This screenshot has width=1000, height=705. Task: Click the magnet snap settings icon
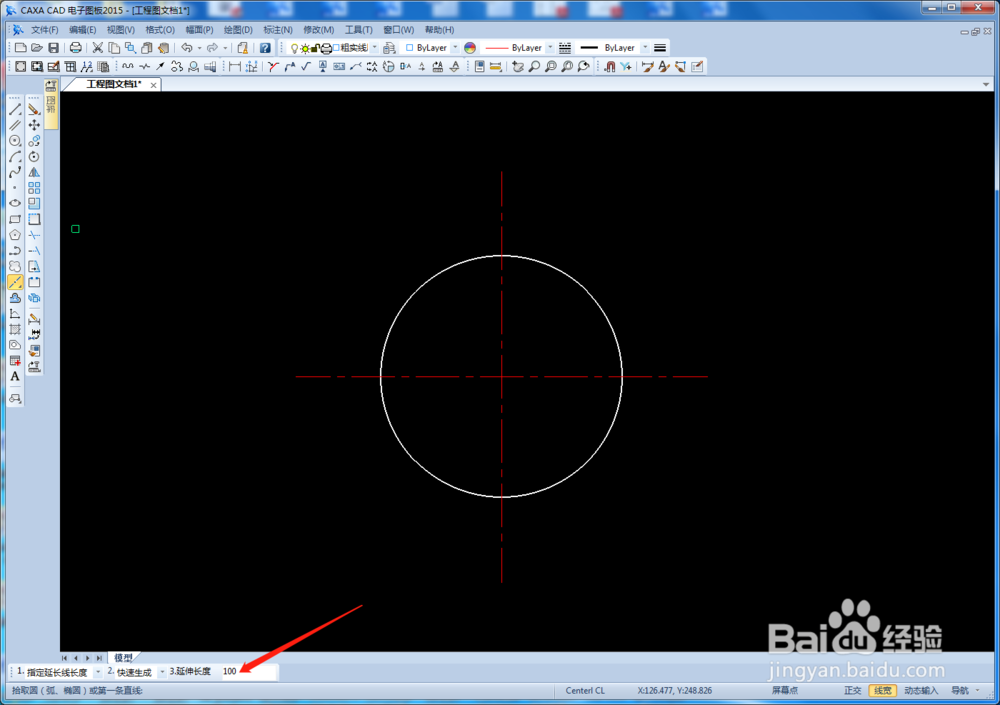[x=610, y=66]
